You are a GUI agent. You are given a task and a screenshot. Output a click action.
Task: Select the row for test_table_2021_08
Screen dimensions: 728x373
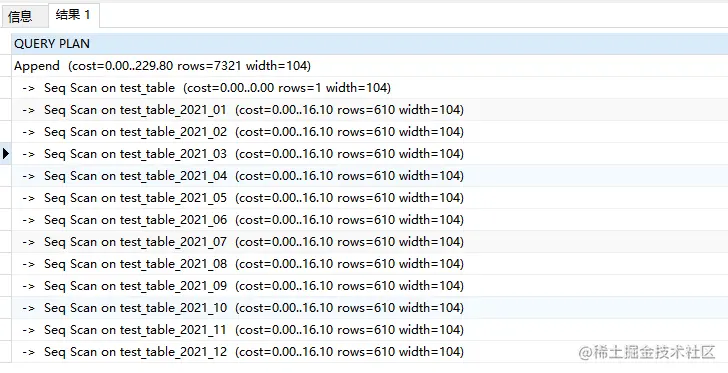tap(370, 263)
